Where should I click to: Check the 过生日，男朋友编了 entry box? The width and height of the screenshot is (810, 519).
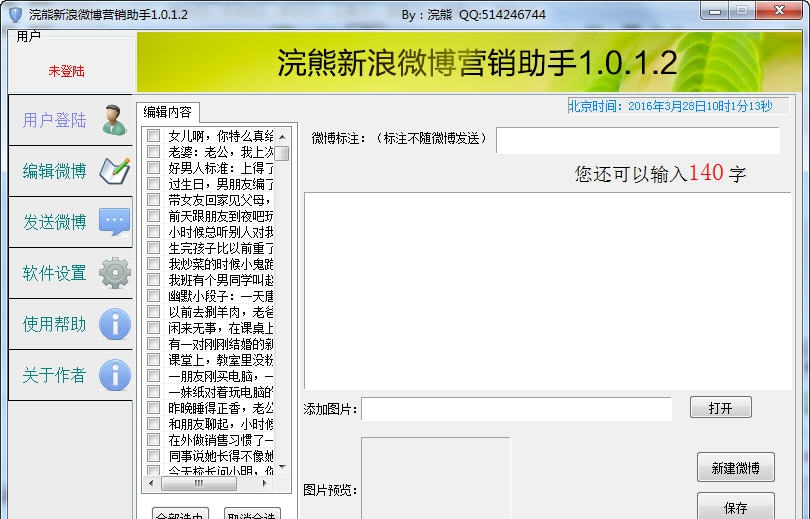[x=153, y=183]
